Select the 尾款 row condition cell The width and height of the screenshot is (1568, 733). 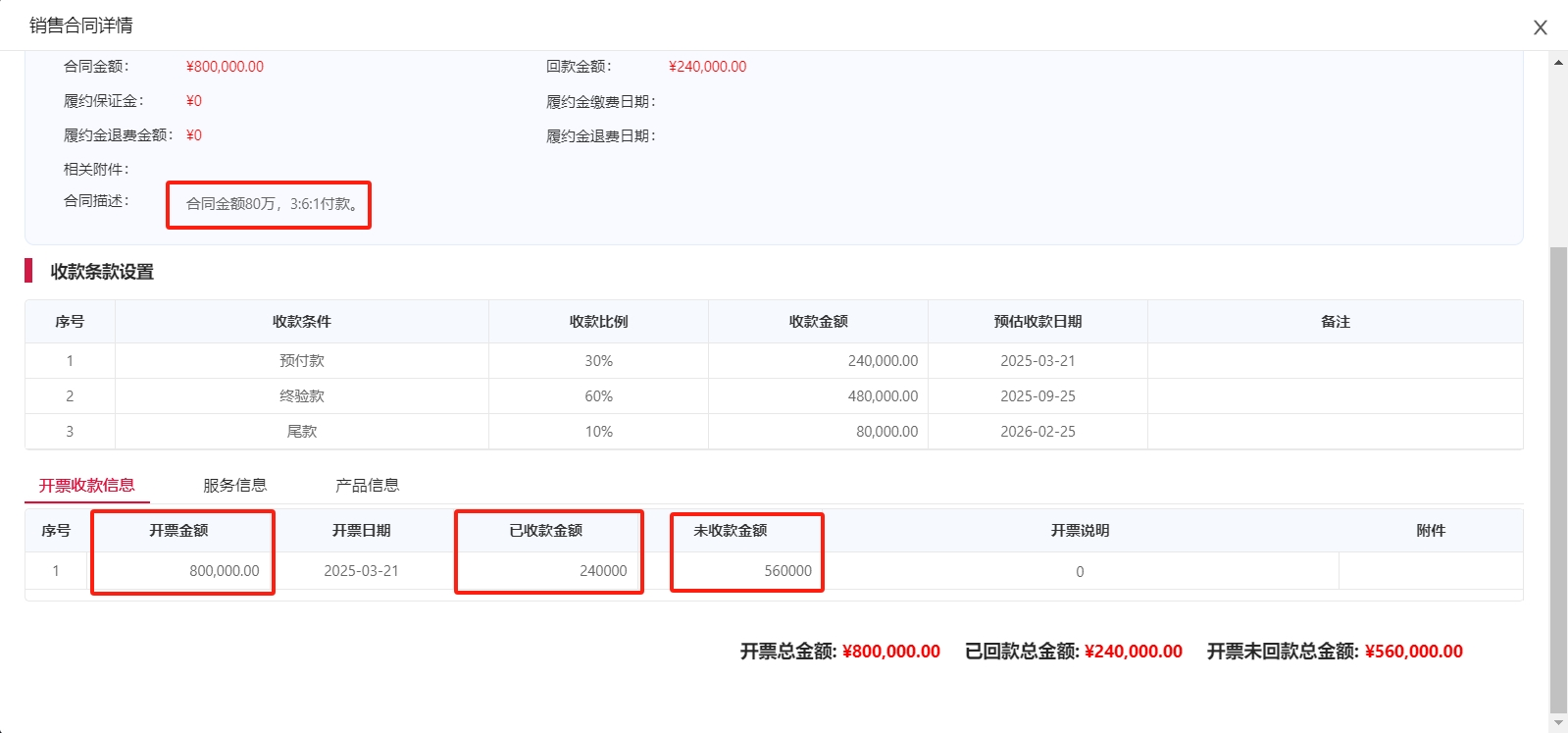(302, 432)
